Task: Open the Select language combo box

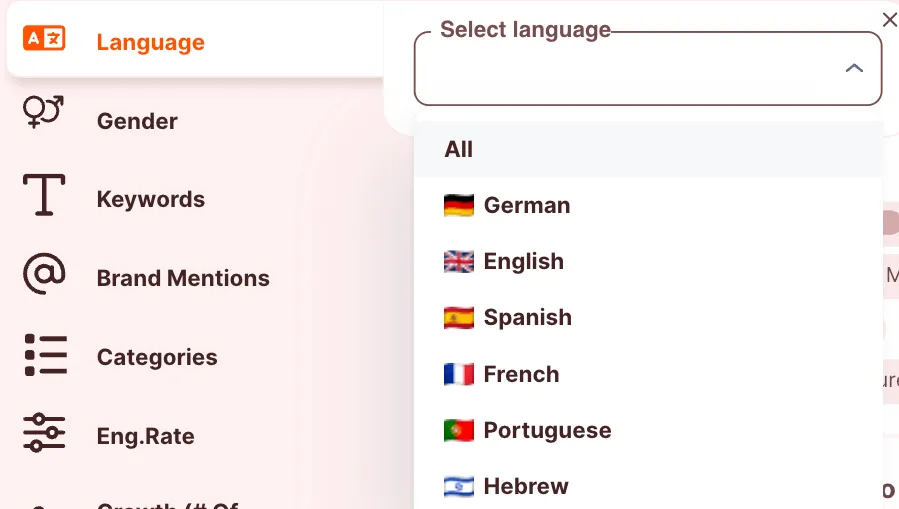Action: [630, 70]
